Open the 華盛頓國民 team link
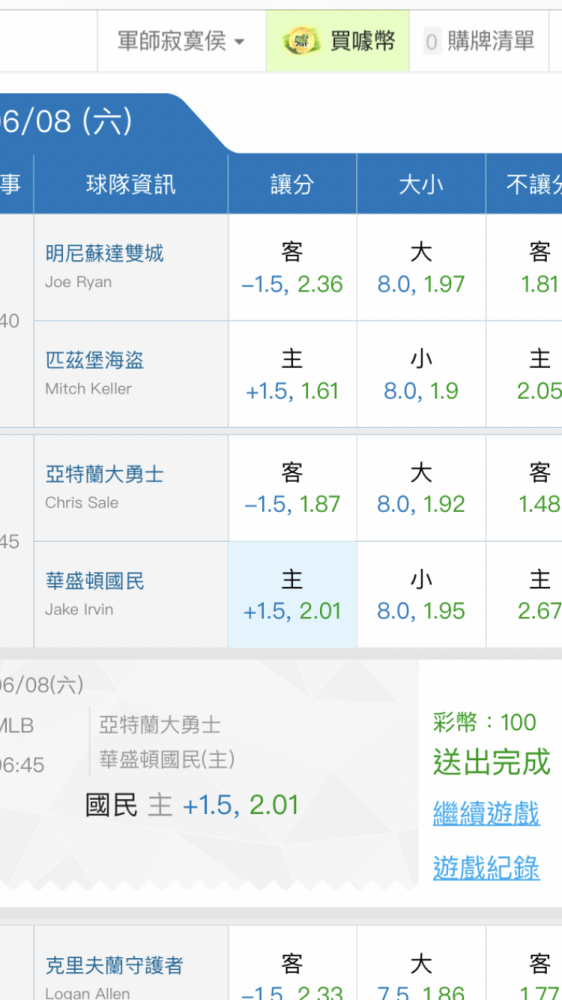The width and height of the screenshot is (562, 1000). (x=94, y=582)
